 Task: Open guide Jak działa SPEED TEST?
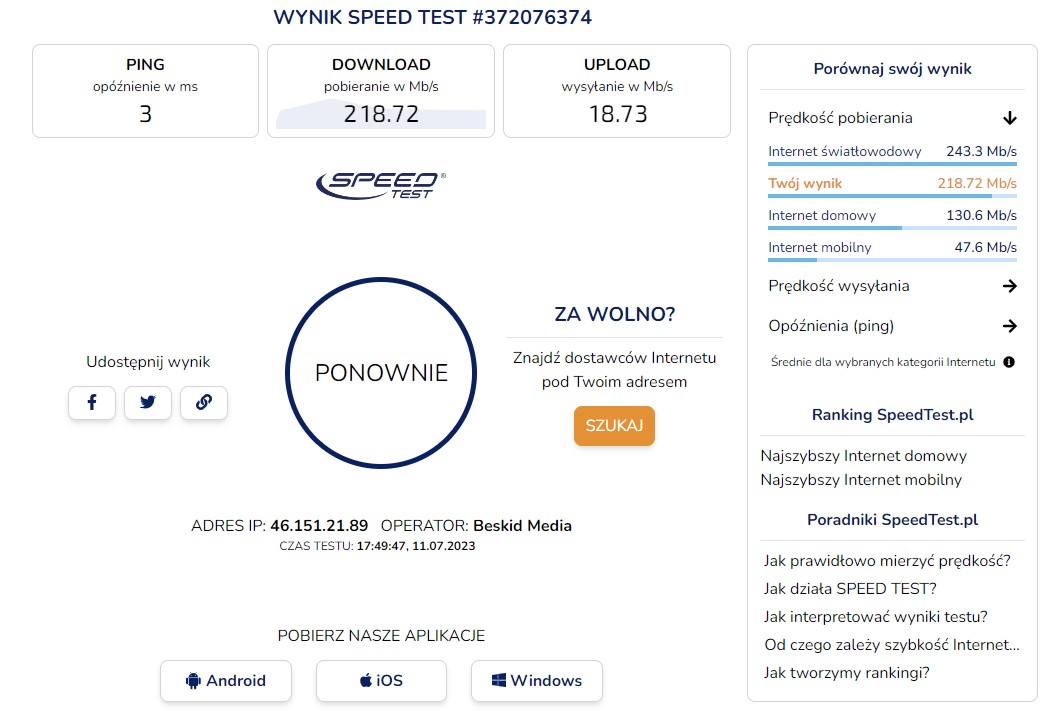click(850, 589)
